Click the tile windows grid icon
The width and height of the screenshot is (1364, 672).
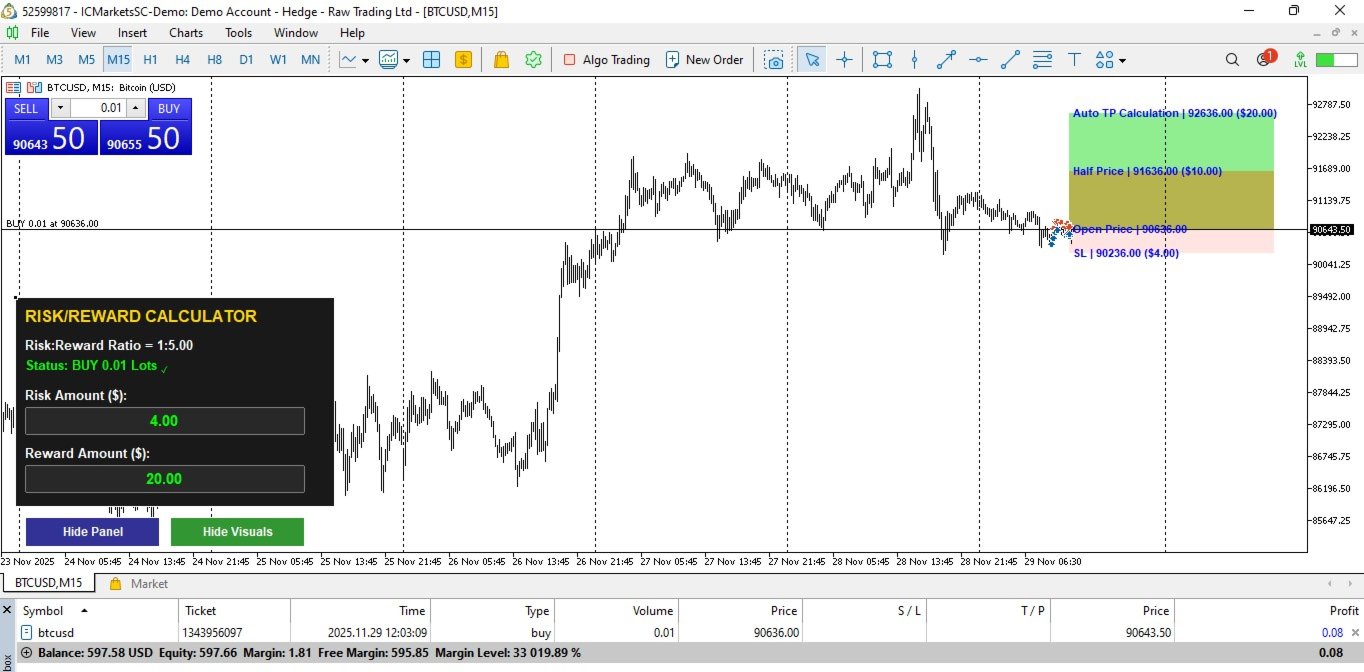point(432,60)
